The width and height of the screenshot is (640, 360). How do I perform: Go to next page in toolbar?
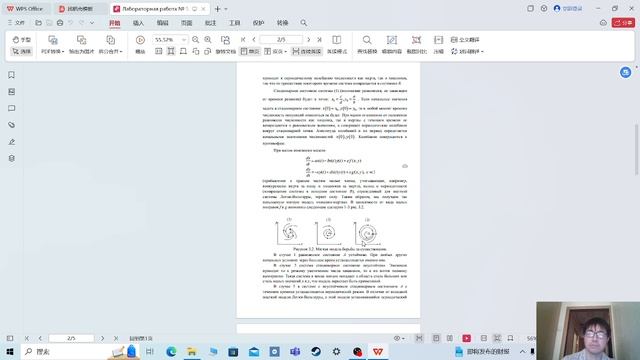(309, 40)
